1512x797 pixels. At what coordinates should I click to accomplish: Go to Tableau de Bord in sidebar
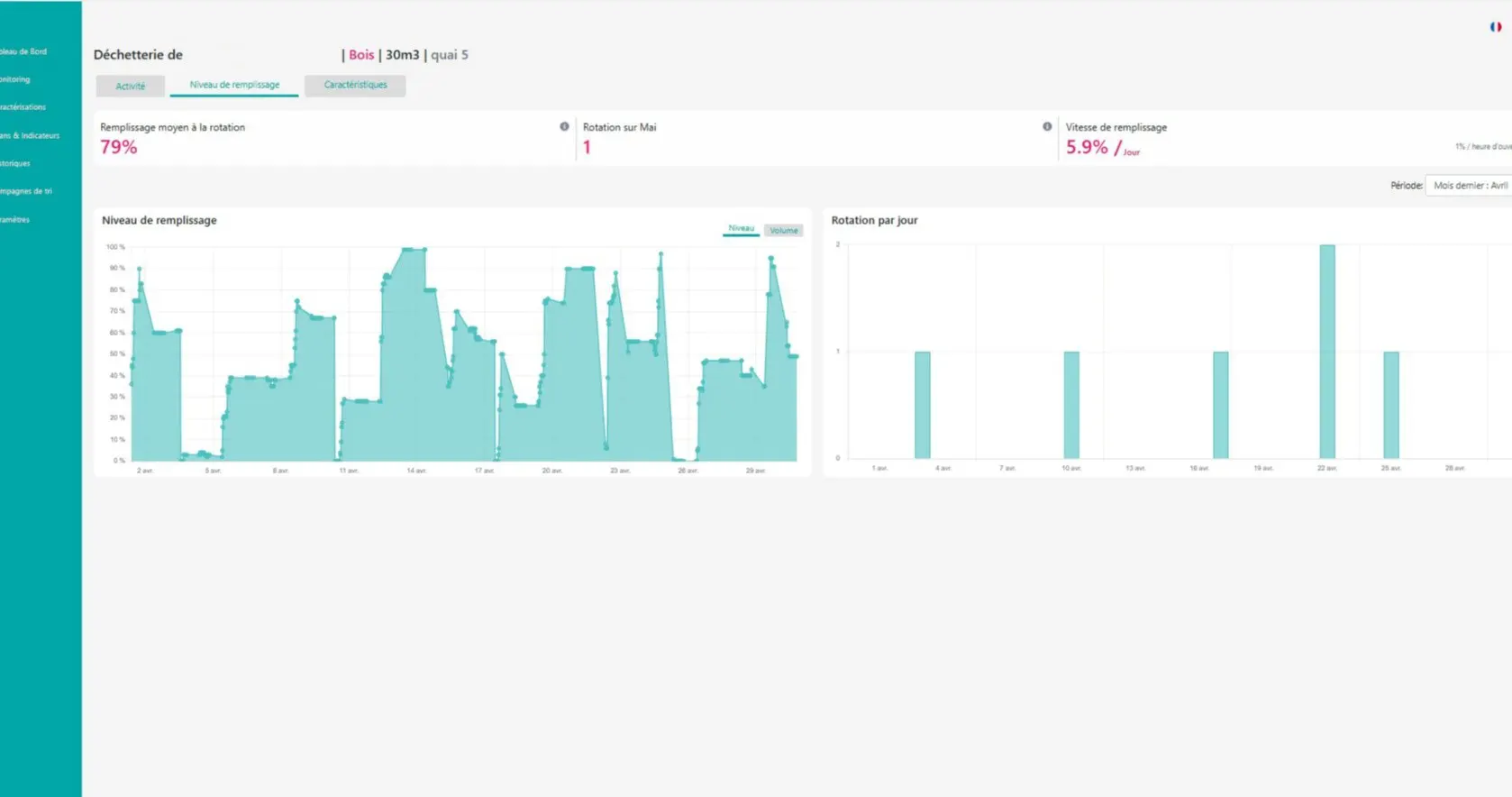[x=24, y=52]
